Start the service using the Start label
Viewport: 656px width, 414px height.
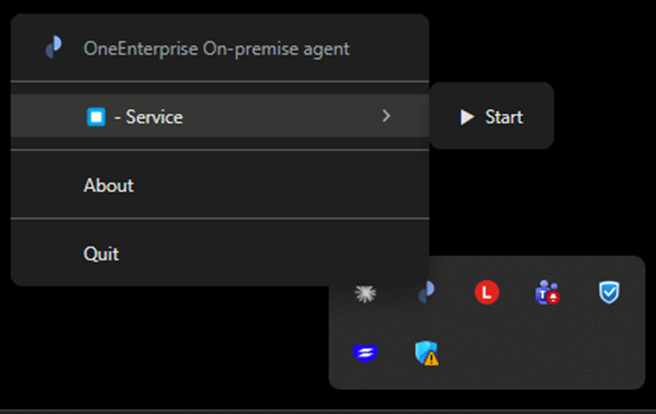[503, 117]
